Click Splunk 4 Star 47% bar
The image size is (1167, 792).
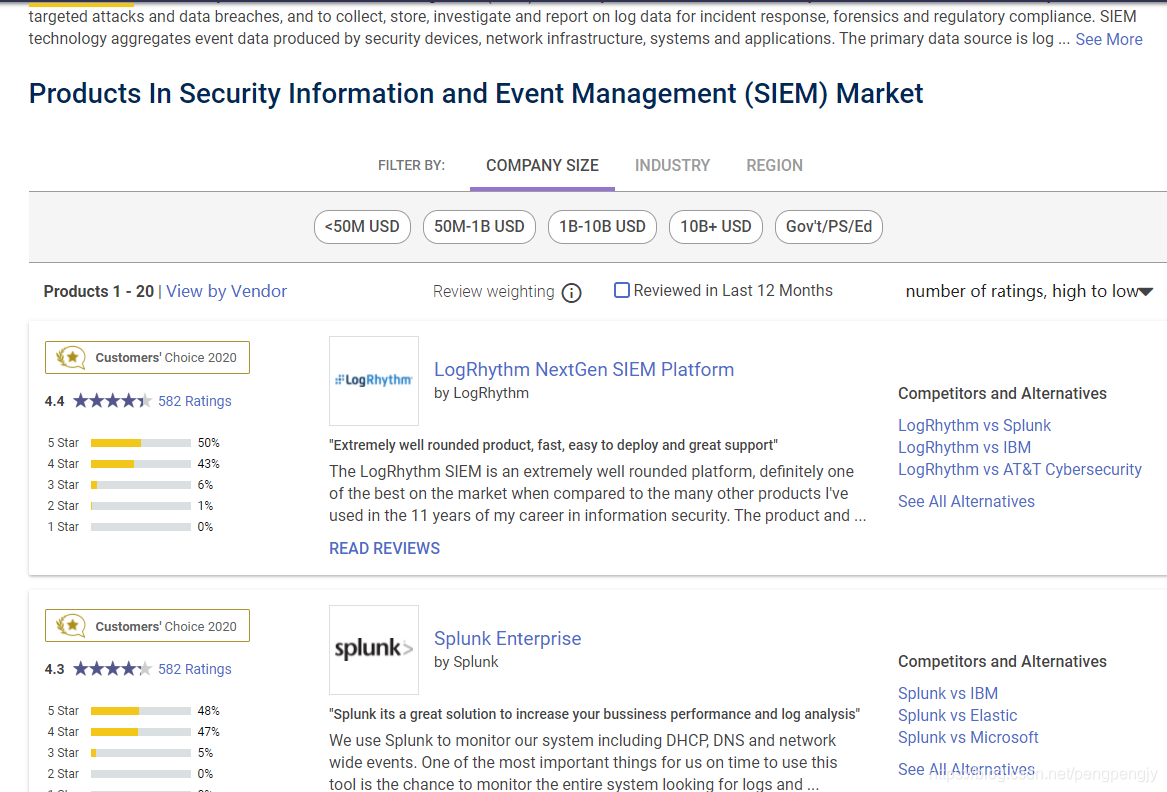(x=141, y=732)
